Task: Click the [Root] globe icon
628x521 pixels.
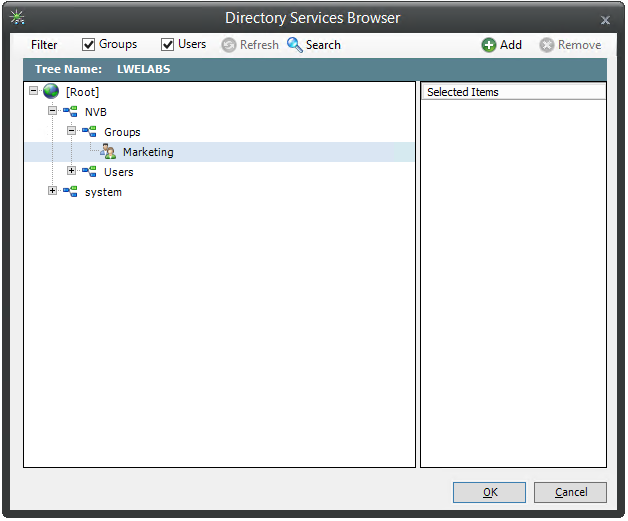Action: (x=51, y=91)
